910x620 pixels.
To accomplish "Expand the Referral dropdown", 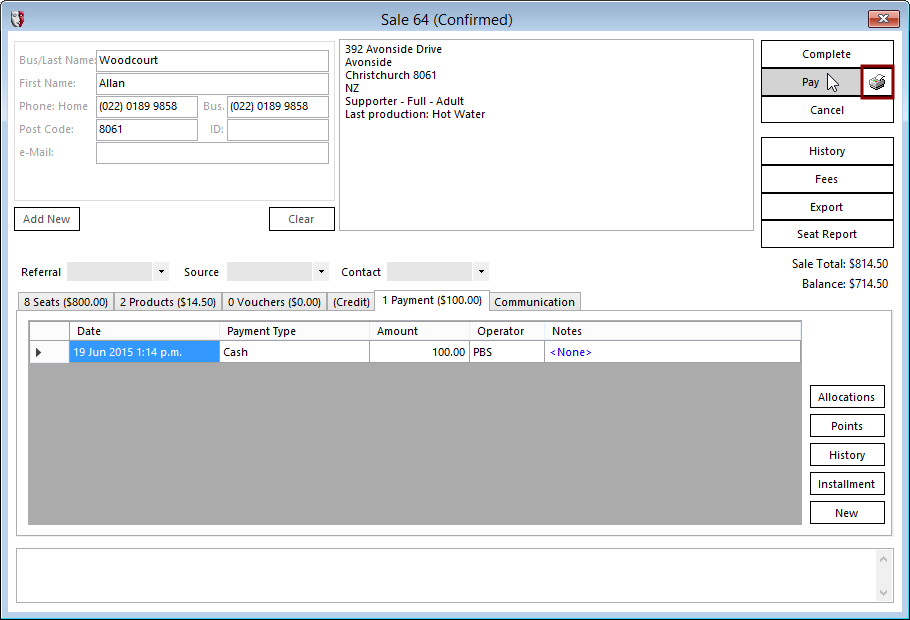I will (x=161, y=272).
